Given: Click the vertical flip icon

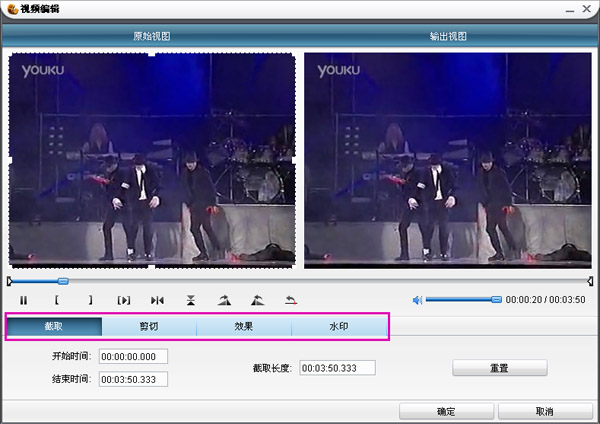Looking at the screenshot, I should coord(191,300).
